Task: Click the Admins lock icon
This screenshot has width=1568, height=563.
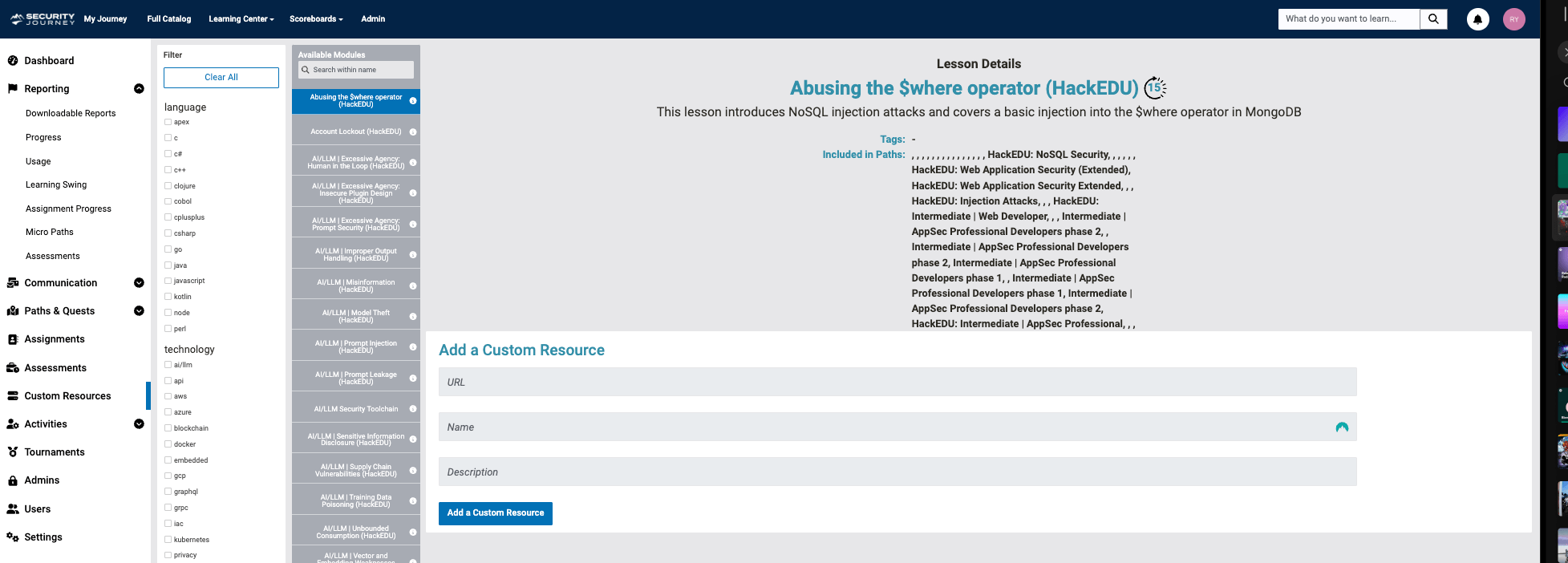Action: click(13, 480)
